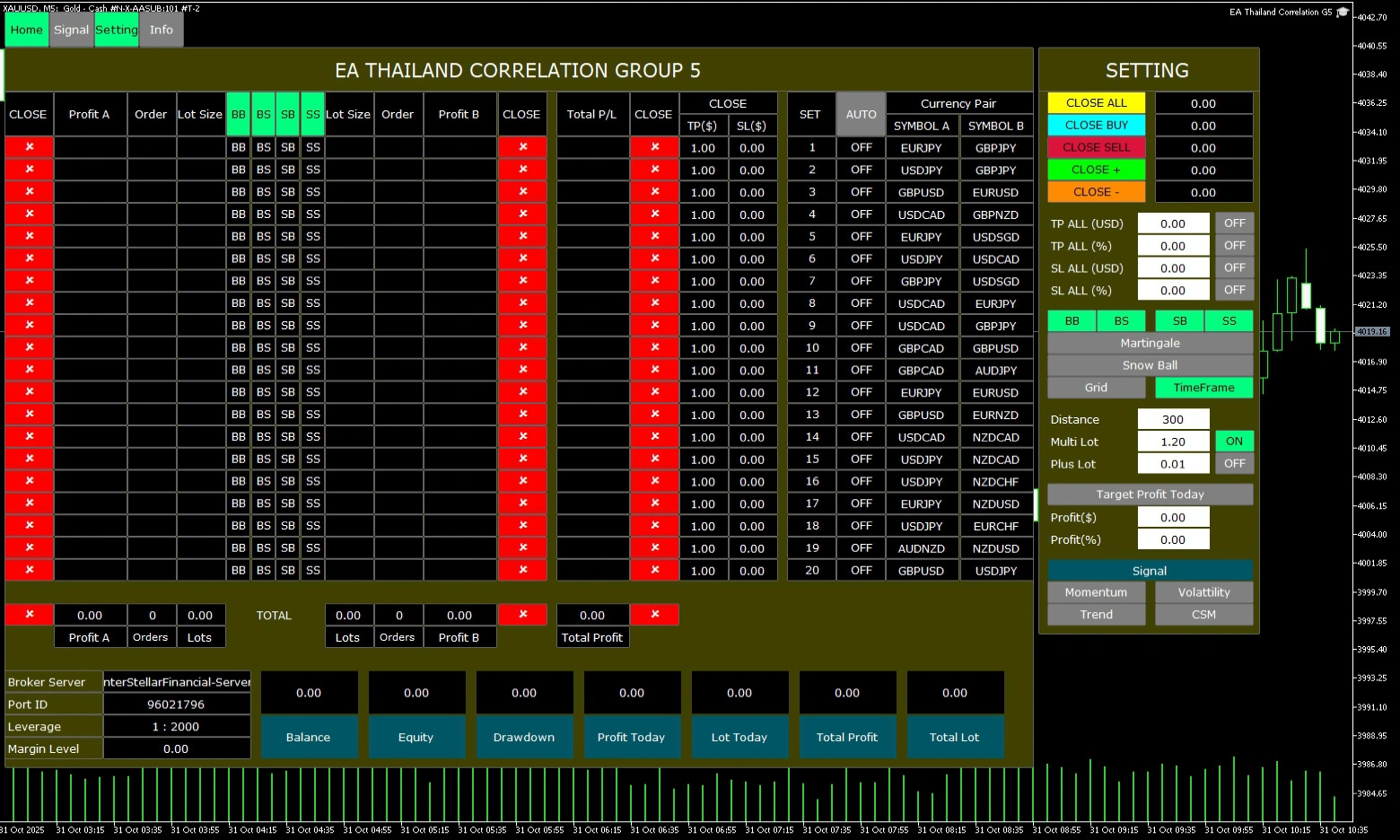Click the red X beside Total Profit
1400x840 pixels.
click(x=654, y=615)
